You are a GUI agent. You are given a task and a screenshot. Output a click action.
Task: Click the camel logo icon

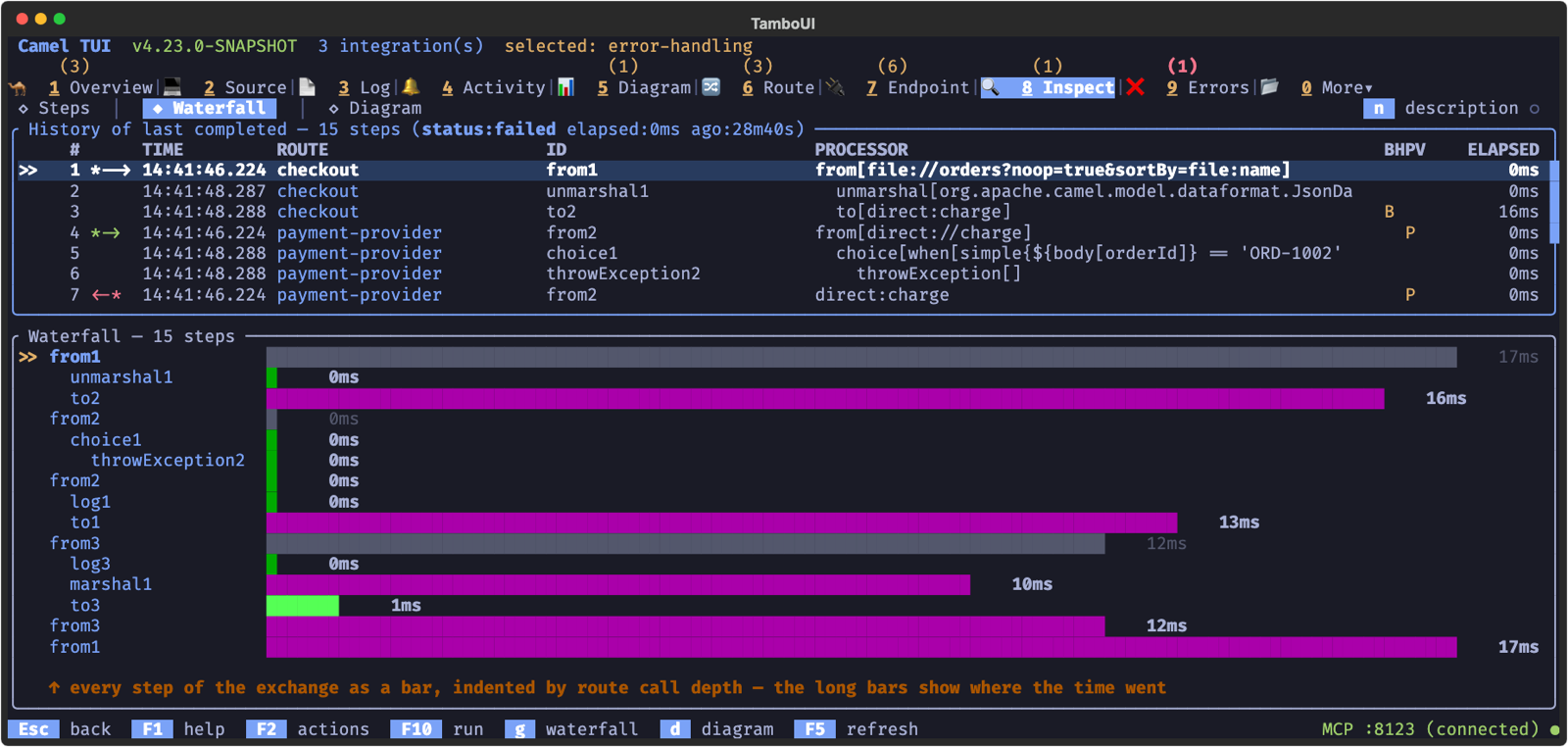pyautogui.click(x=18, y=88)
